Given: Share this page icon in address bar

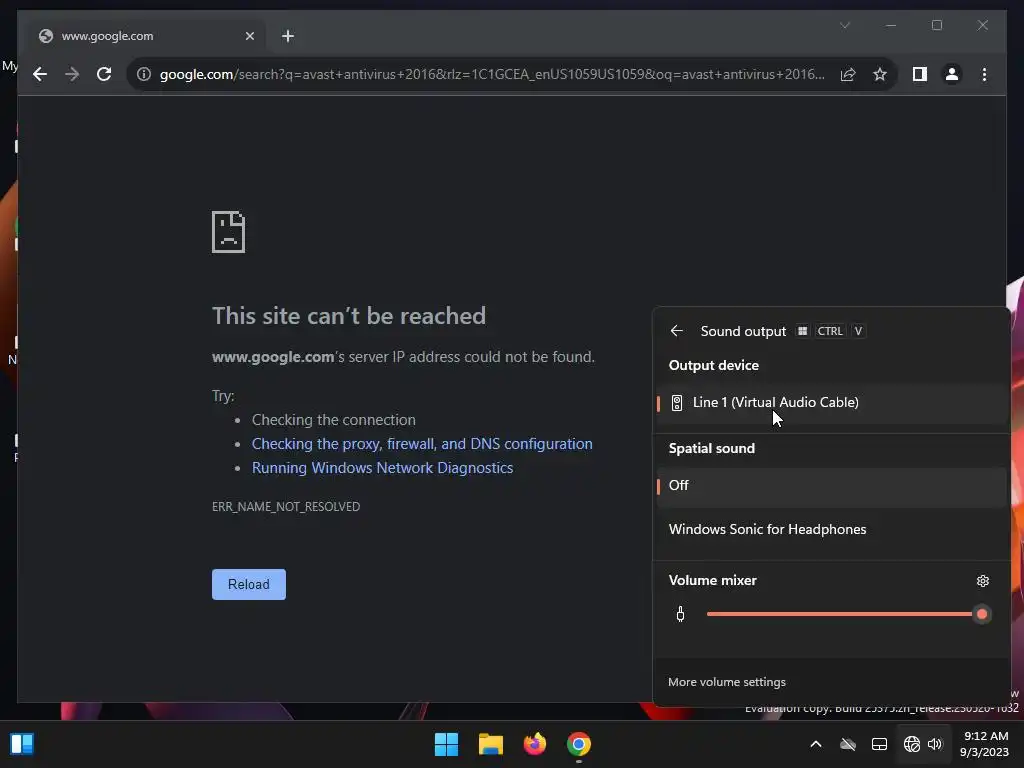Looking at the screenshot, I should [848, 74].
